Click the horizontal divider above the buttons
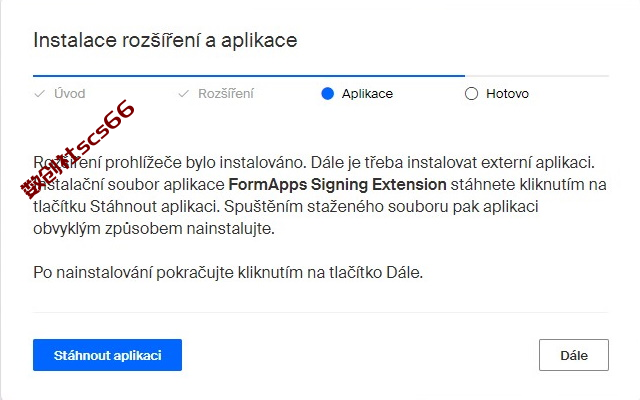The height and width of the screenshot is (400, 640). [x=321, y=313]
